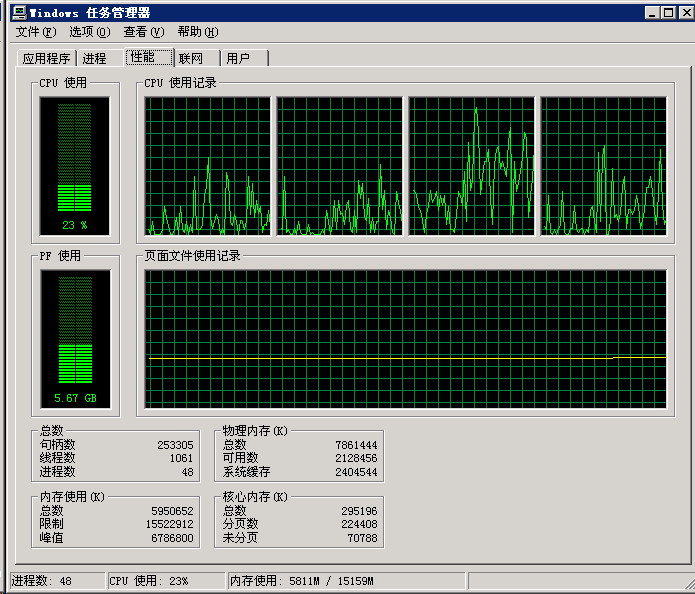Click the 内存使用(K) group label
695x594 pixels.
pyautogui.click(x=72, y=496)
